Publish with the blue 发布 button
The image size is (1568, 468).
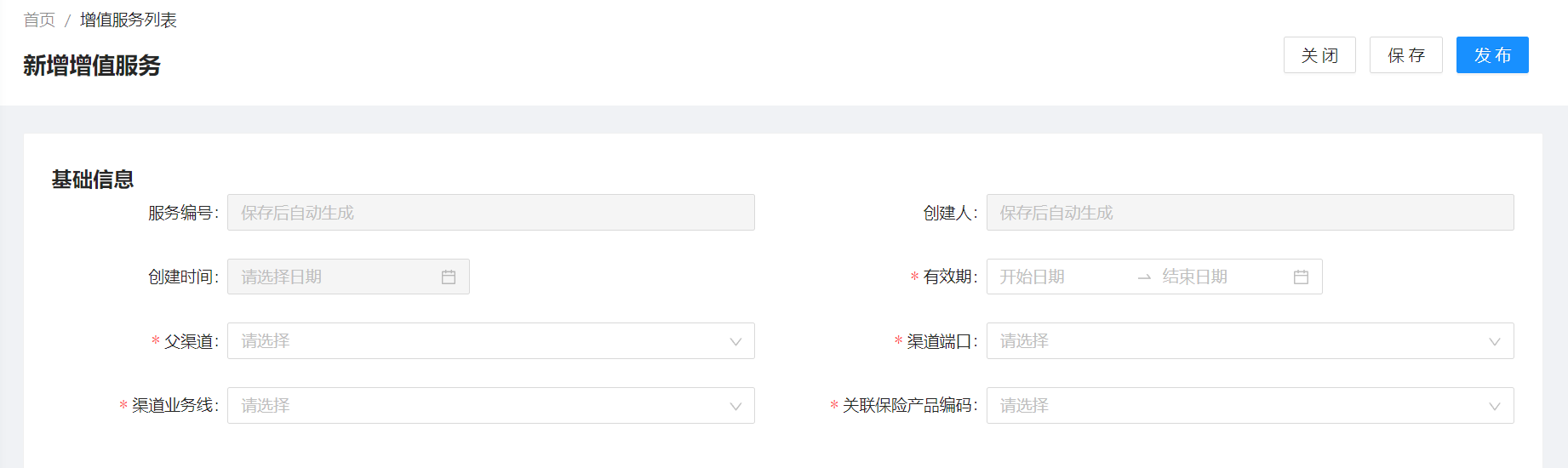(x=1492, y=55)
